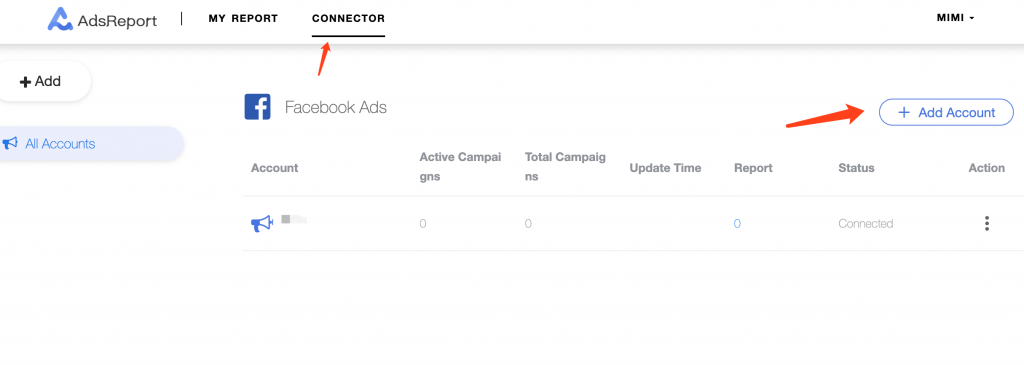Open the Report count link showing 0
The height and width of the screenshot is (365, 1024).
(737, 223)
